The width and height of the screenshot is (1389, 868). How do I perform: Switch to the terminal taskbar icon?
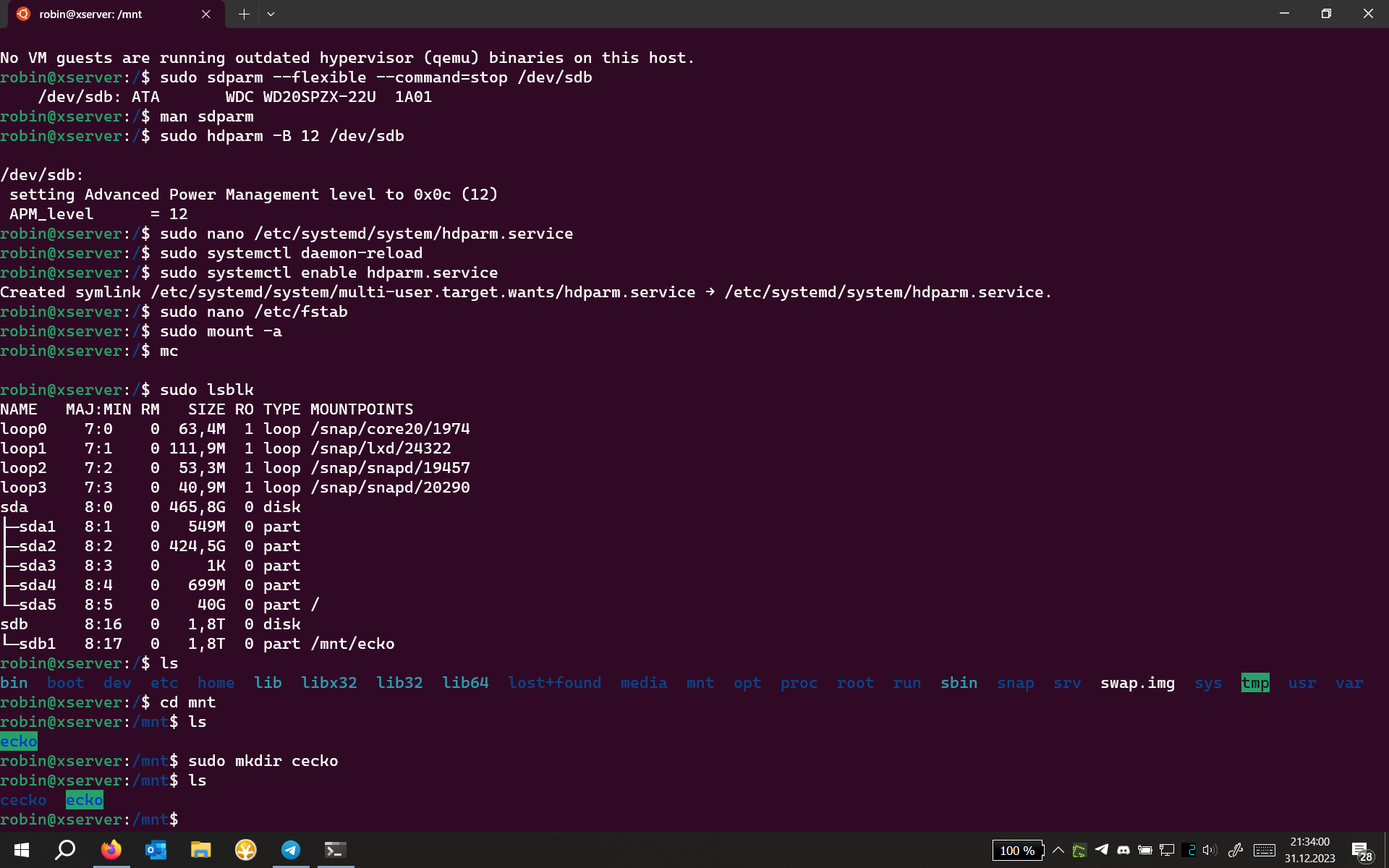(x=335, y=850)
